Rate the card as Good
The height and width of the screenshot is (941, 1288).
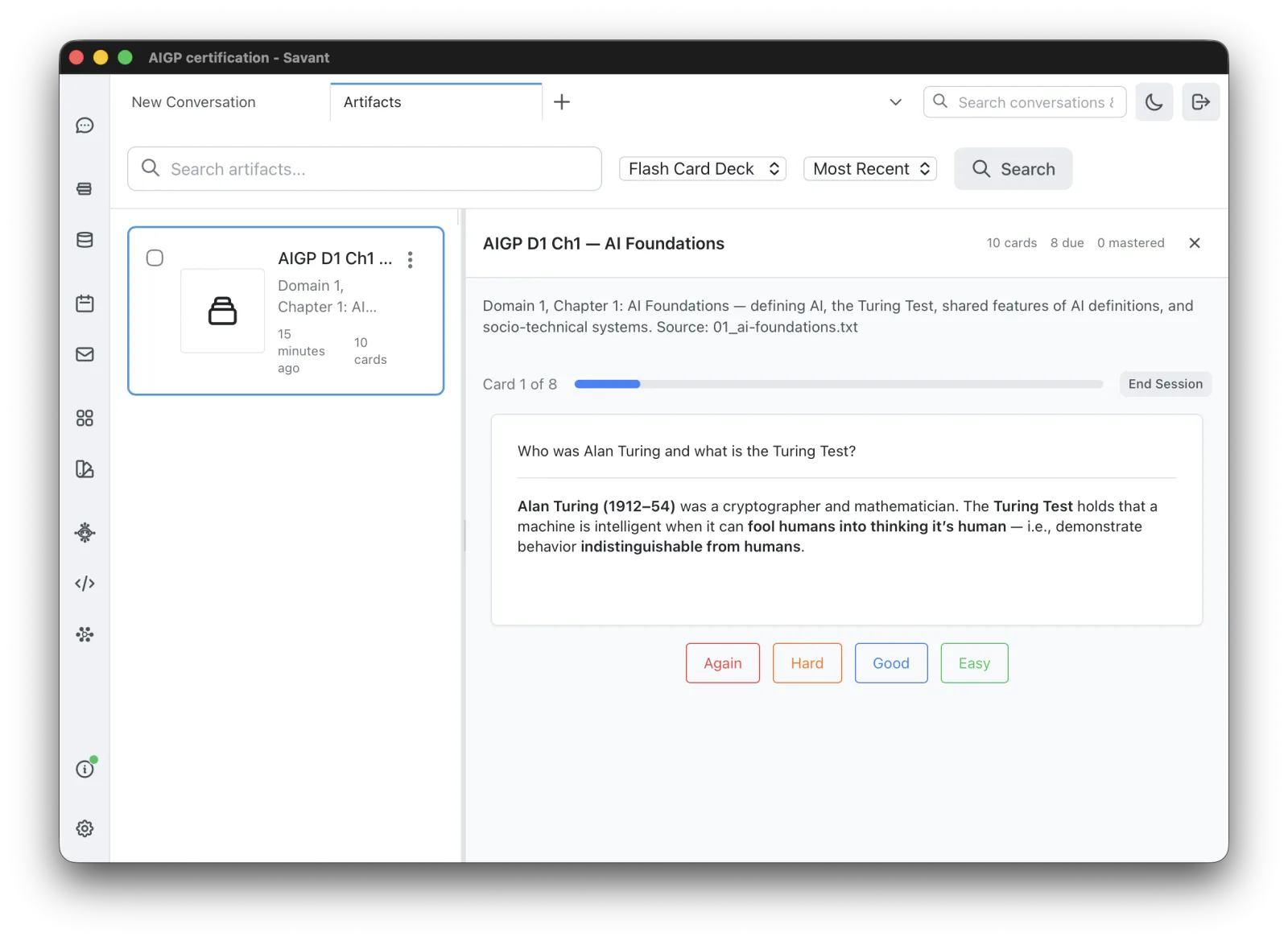click(891, 663)
